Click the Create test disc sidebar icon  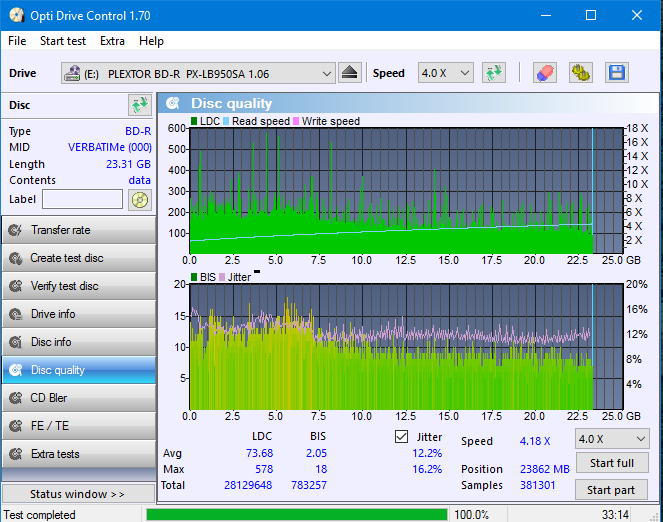pos(16,258)
